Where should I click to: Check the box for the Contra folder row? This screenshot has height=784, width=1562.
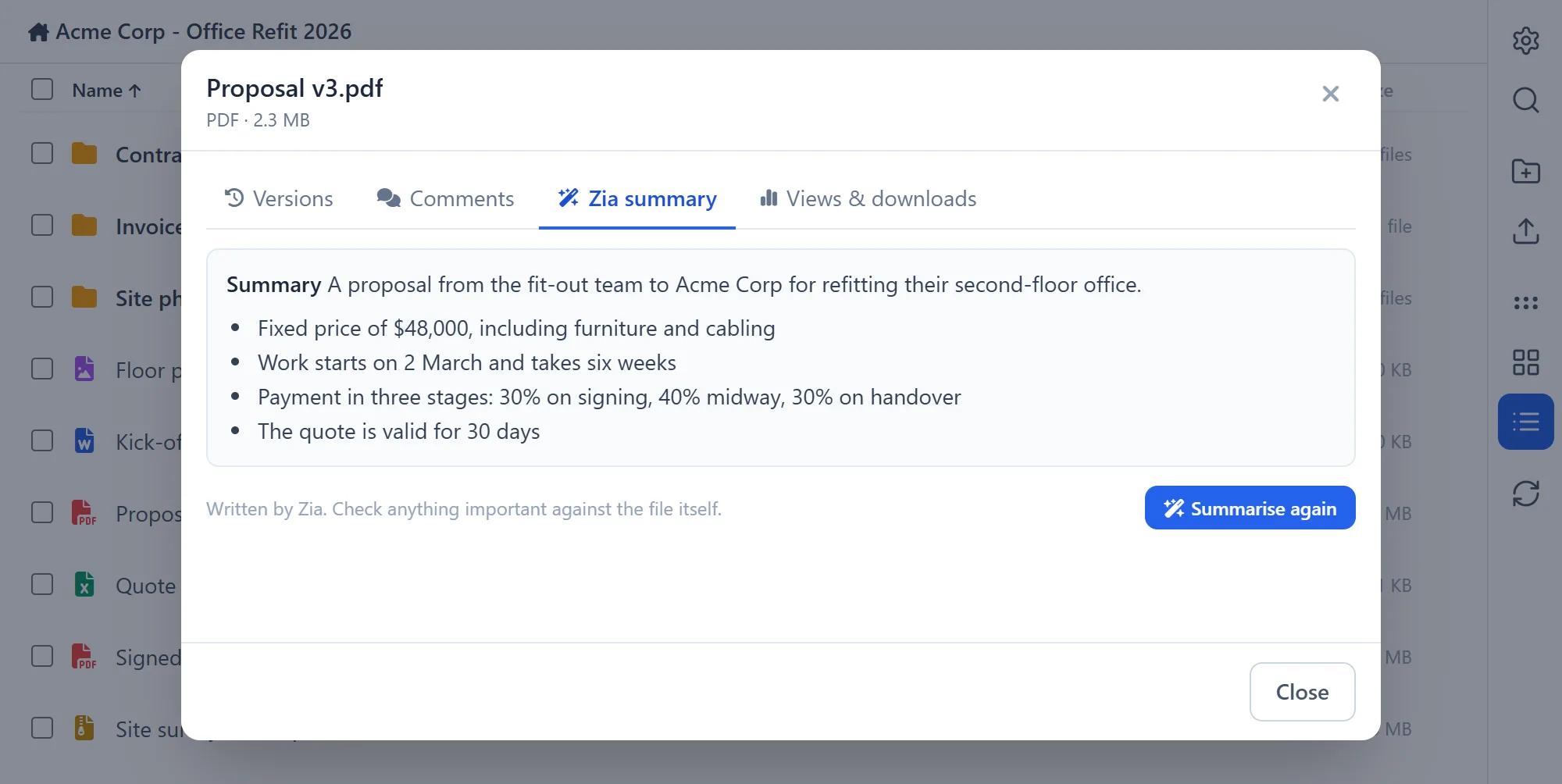tap(42, 153)
